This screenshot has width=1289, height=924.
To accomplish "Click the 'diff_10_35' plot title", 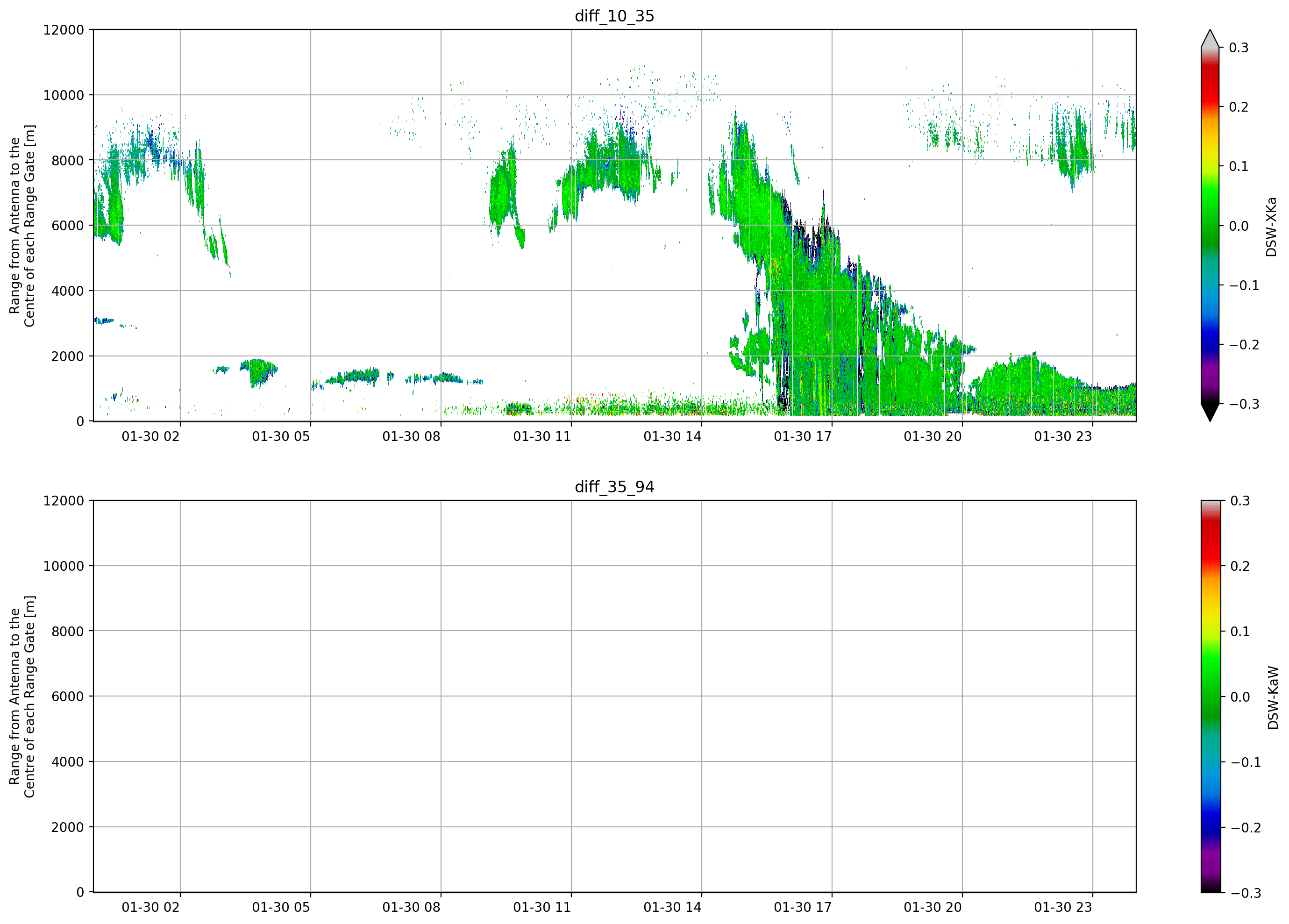I will click(x=614, y=16).
